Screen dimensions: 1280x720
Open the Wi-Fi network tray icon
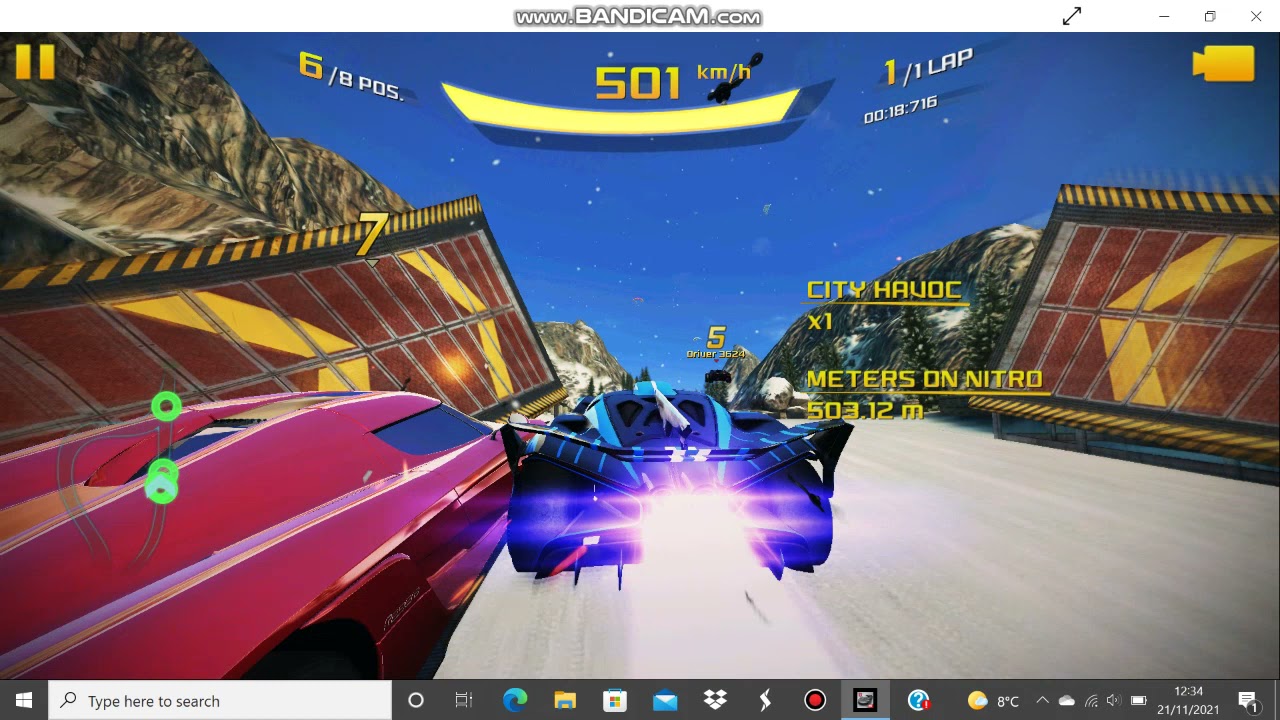1091,701
